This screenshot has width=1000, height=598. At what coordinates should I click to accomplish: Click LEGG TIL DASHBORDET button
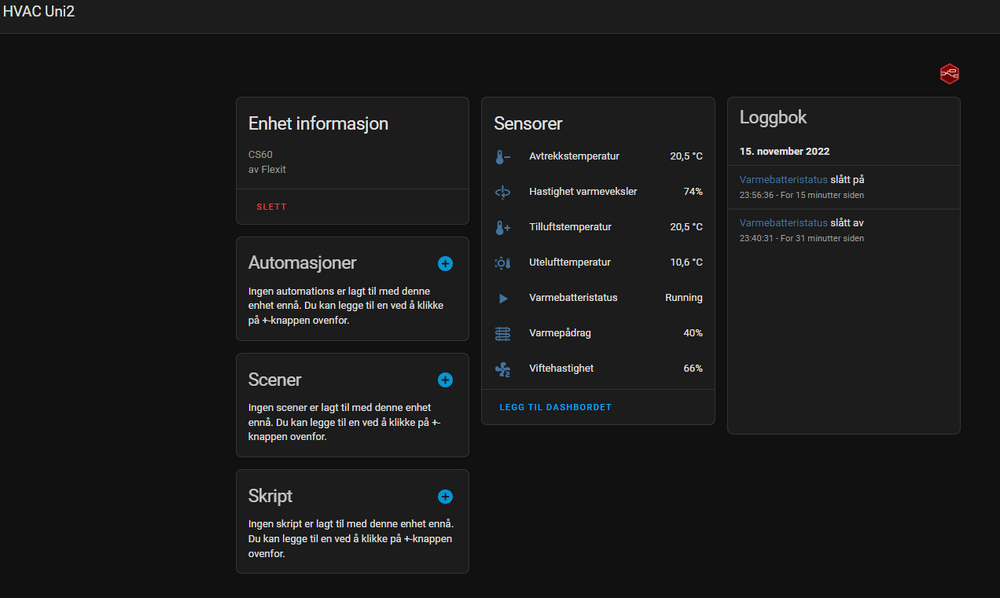click(x=555, y=407)
